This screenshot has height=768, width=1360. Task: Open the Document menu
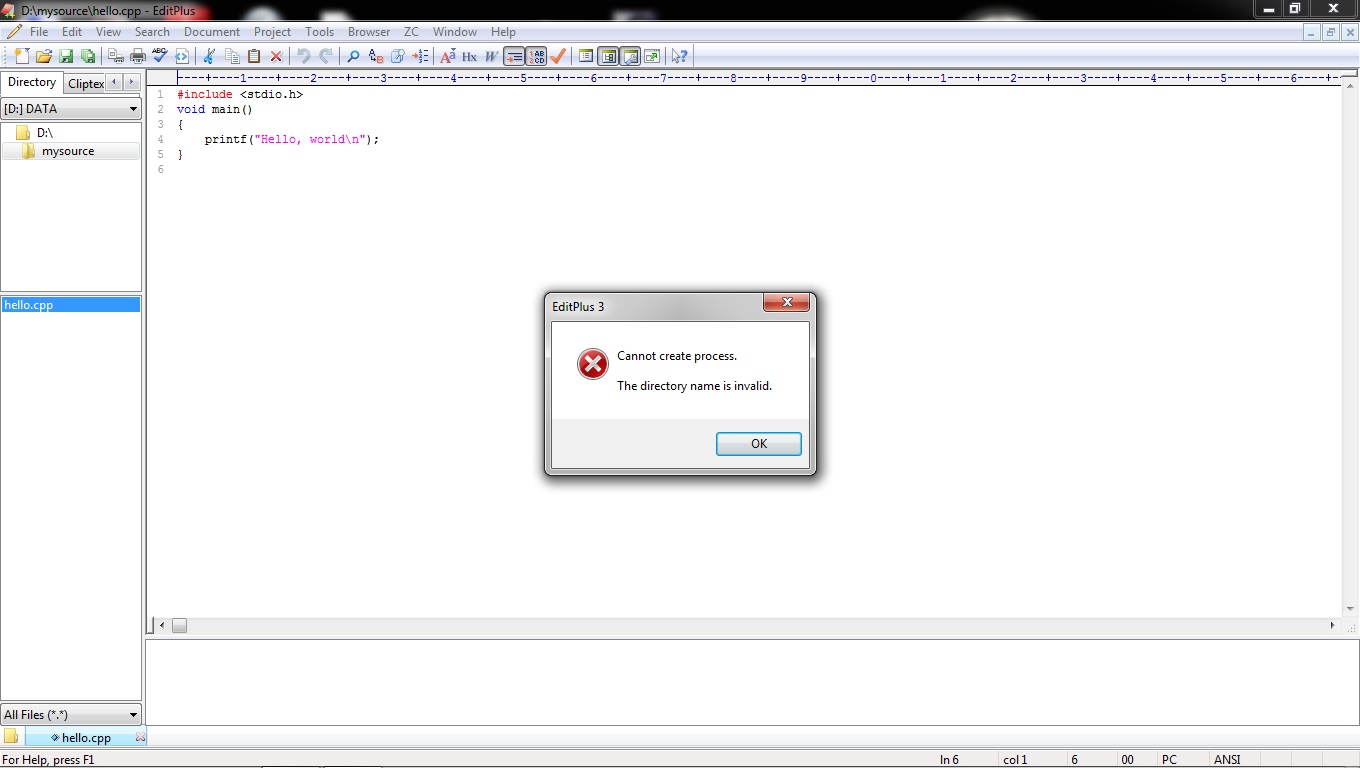click(212, 32)
